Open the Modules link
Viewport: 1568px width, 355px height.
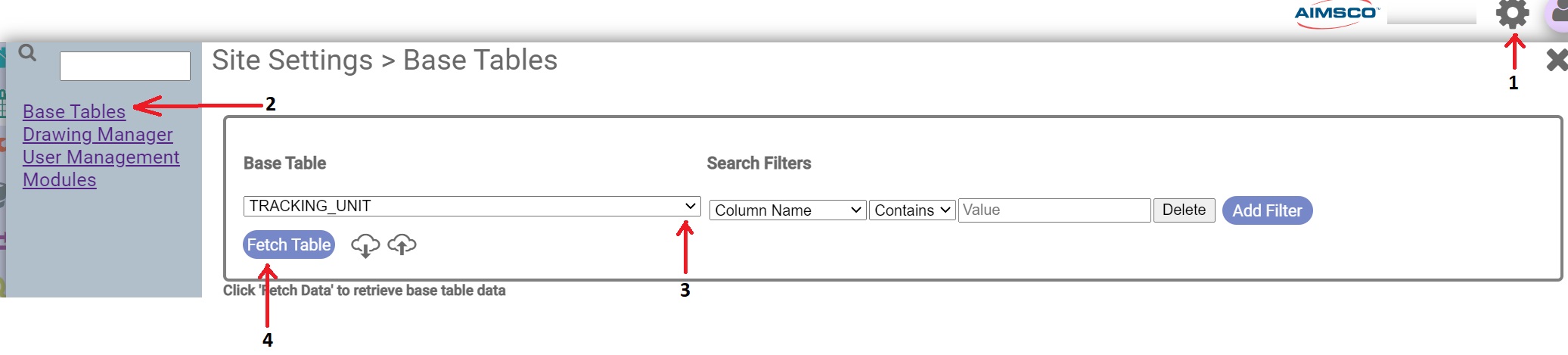pos(60,179)
